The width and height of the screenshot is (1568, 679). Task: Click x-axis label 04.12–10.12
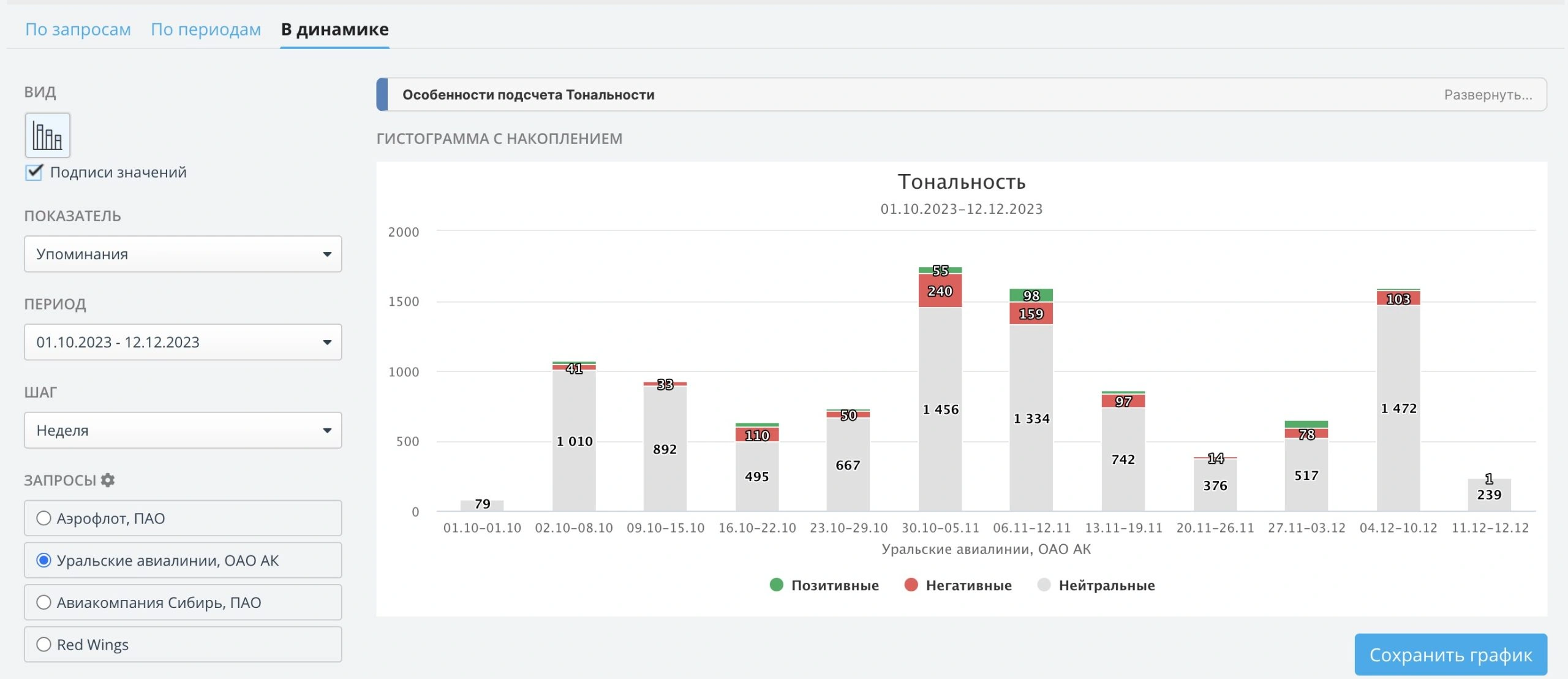pyautogui.click(x=1398, y=528)
